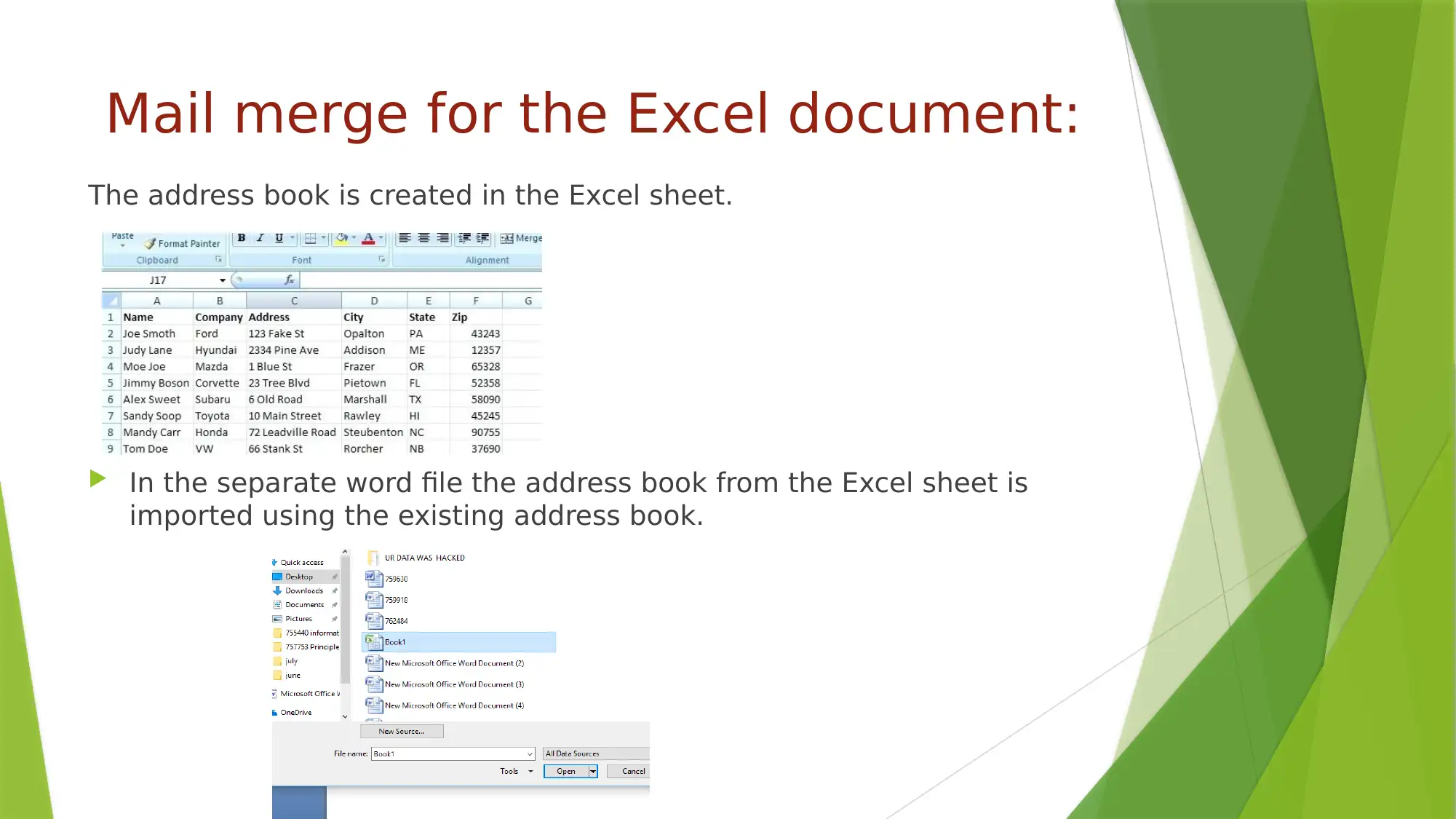The height and width of the screenshot is (819, 1456).
Task: Open the New Source button in dialog
Action: coord(401,731)
